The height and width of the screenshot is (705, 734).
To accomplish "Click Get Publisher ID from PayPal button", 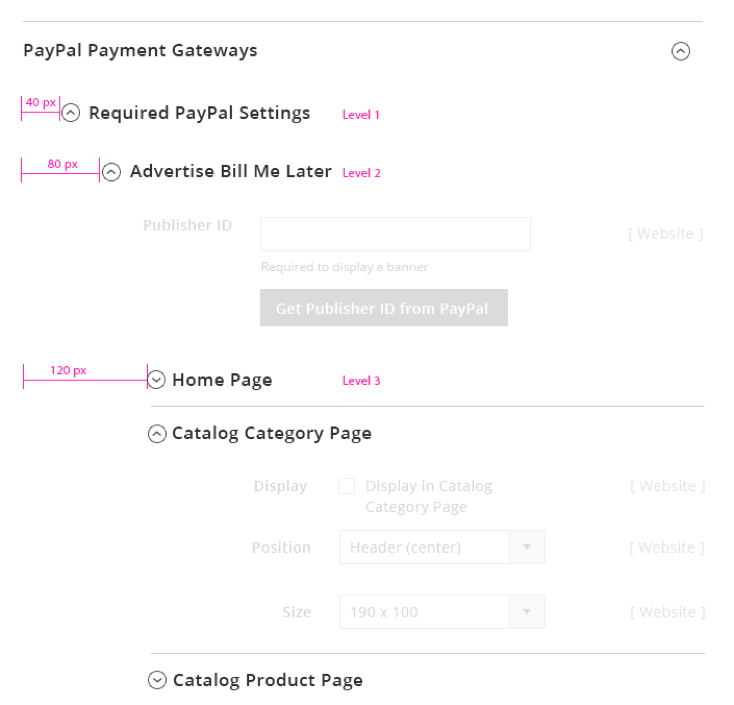I will (x=383, y=308).
